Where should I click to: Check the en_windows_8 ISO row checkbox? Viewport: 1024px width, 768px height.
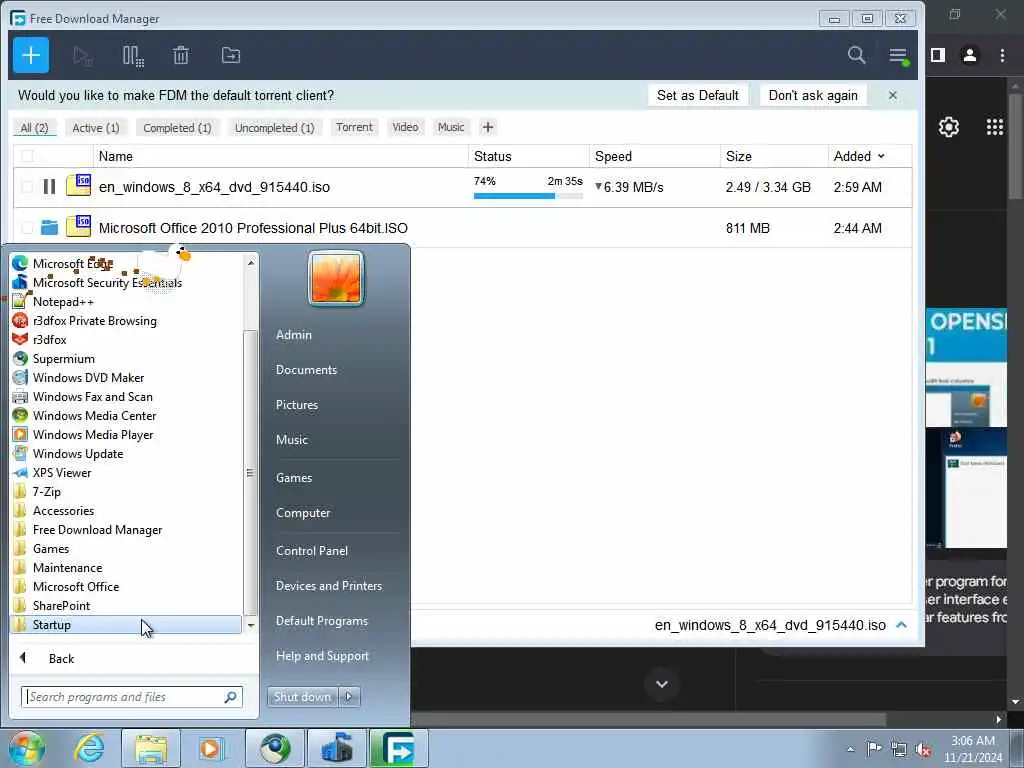pos(27,187)
